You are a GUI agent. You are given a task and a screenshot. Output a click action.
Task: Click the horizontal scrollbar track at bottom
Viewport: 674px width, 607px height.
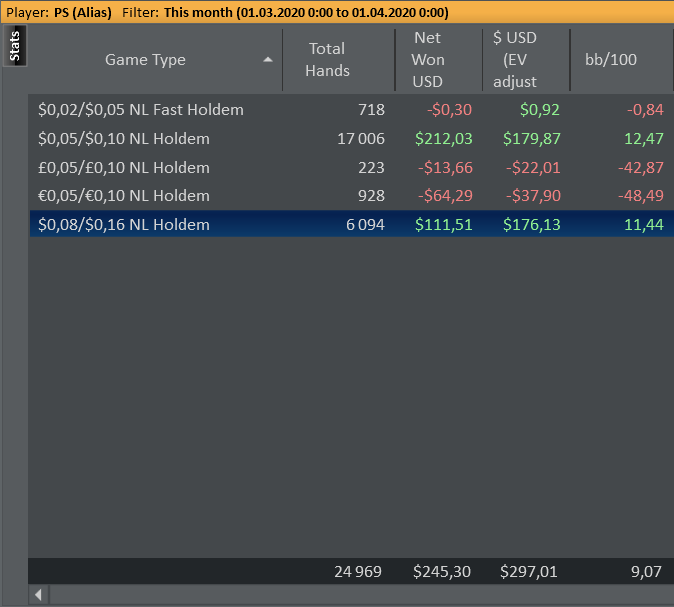click(x=362, y=595)
